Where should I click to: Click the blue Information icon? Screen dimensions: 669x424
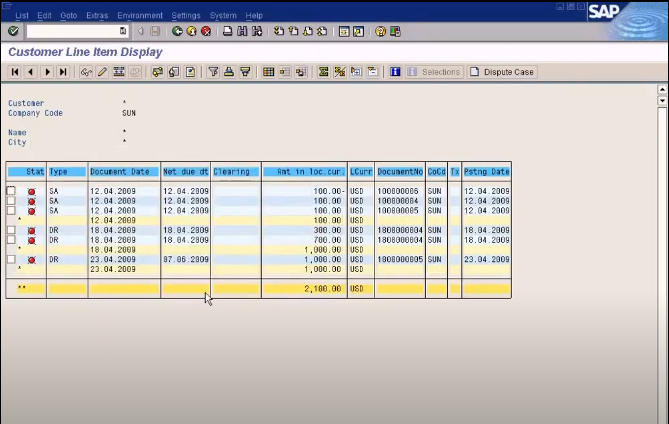pos(395,72)
